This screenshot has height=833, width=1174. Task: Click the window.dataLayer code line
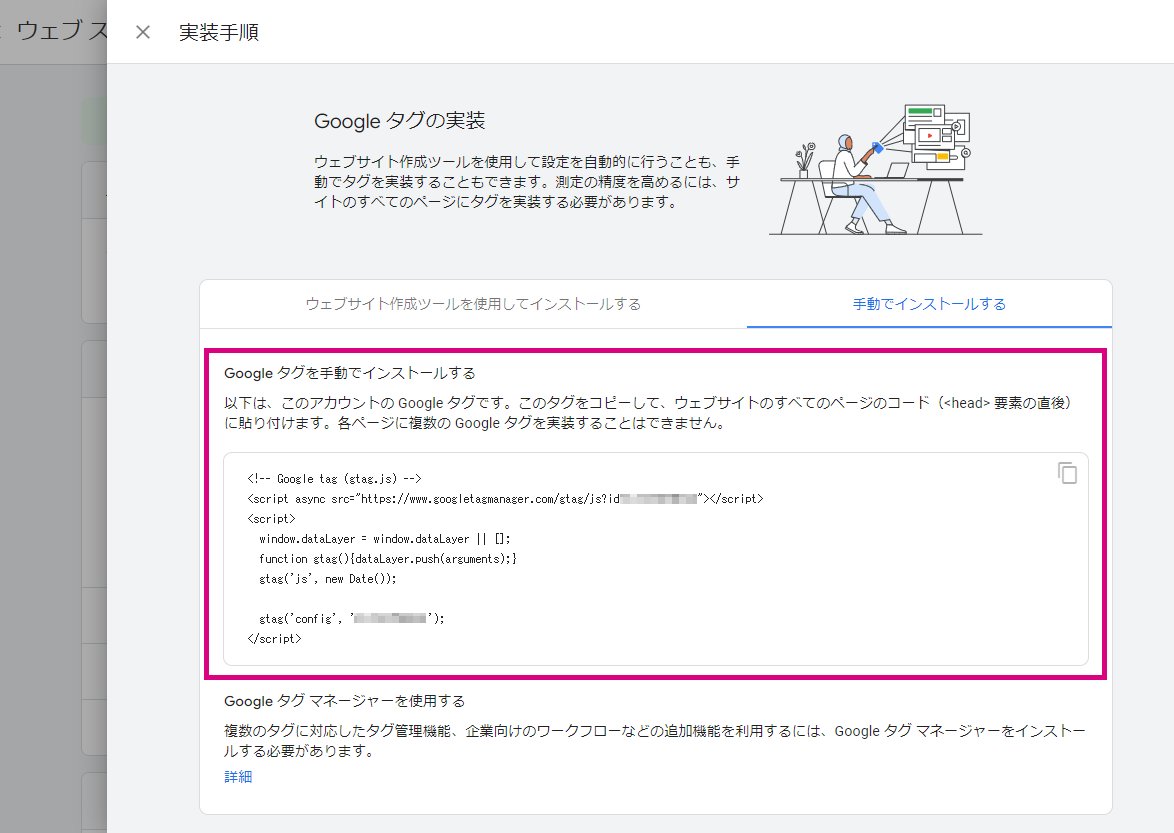click(x=385, y=539)
